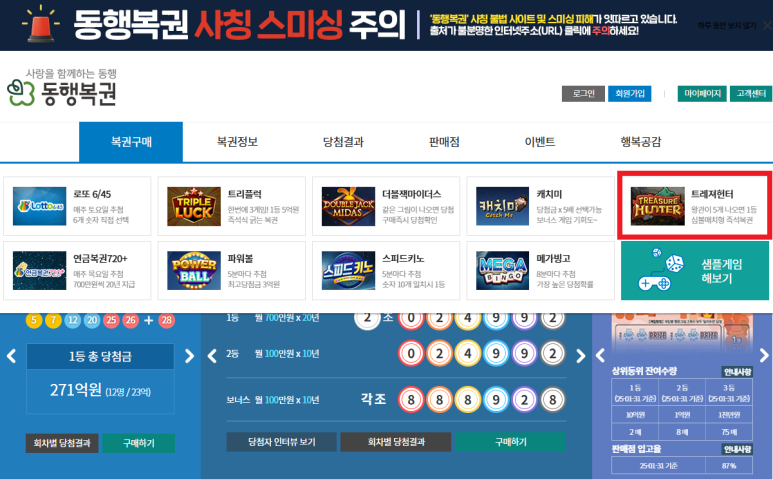Open the 행복공감 menu
The height and width of the screenshot is (480, 773).
tap(640, 142)
